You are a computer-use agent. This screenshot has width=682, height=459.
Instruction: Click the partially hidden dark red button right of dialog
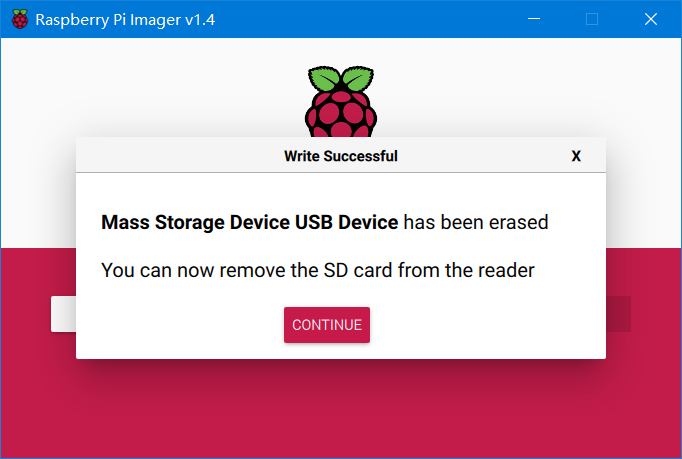(618, 314)
